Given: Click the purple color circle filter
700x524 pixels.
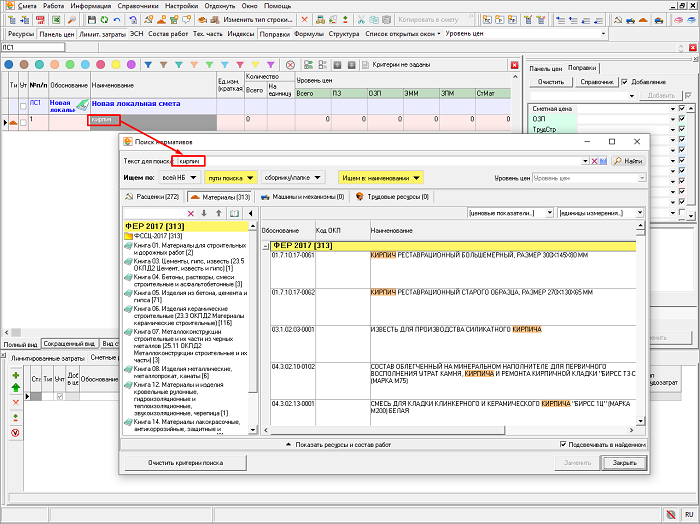Looking at the screenshot, I should (x=131, y=65).
